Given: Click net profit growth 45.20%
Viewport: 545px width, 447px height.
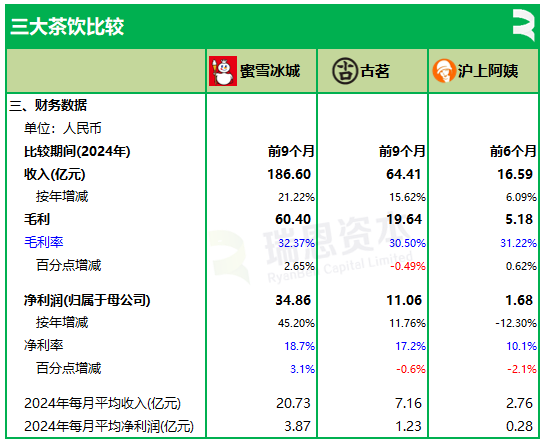Looking at the screenshot, I should (296, 323).
